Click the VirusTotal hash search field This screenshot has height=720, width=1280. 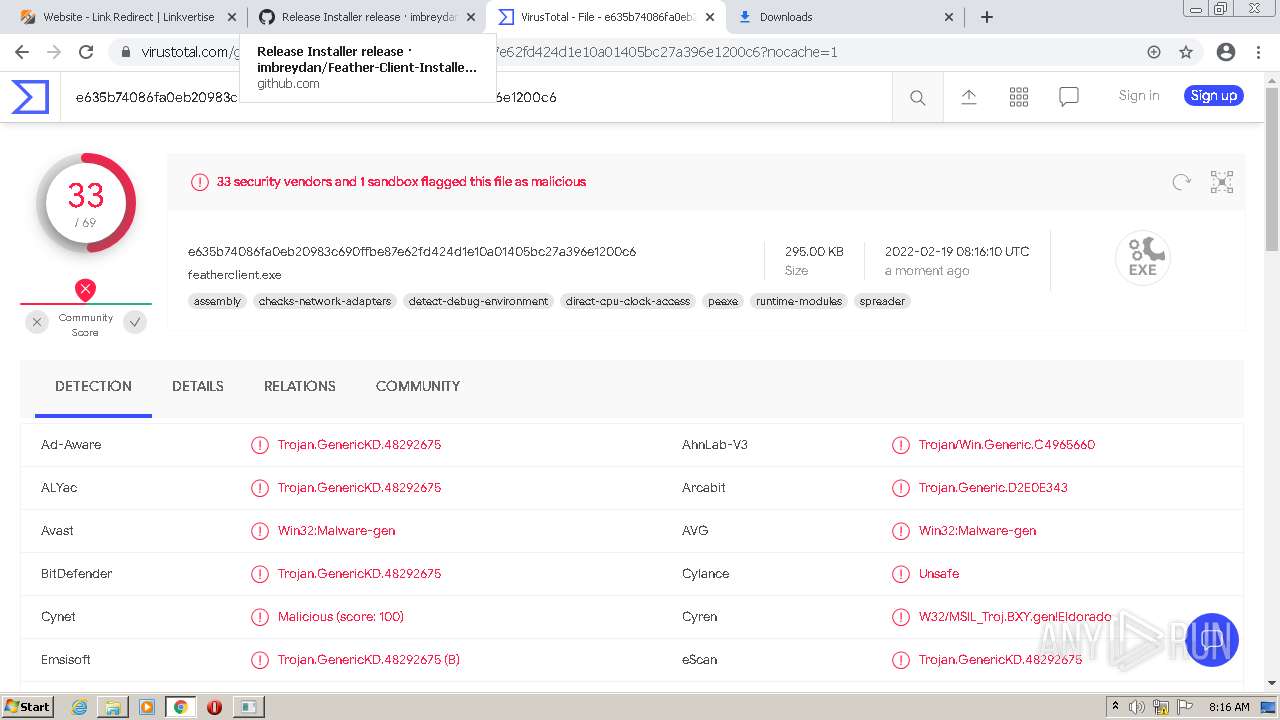(x=476, y=97)
